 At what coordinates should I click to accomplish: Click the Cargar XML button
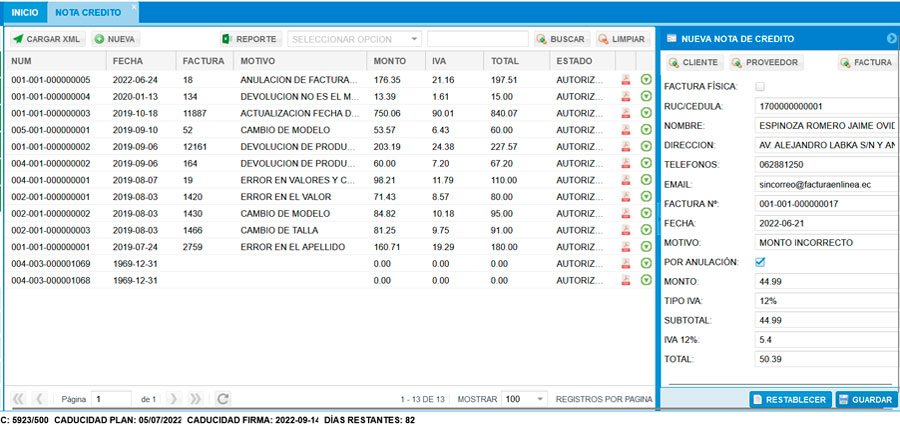[47, 39]
